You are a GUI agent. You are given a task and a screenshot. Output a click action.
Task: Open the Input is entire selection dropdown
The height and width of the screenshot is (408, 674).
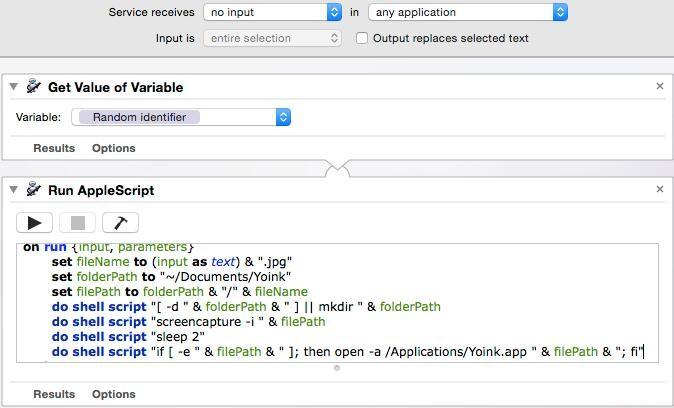272,38
